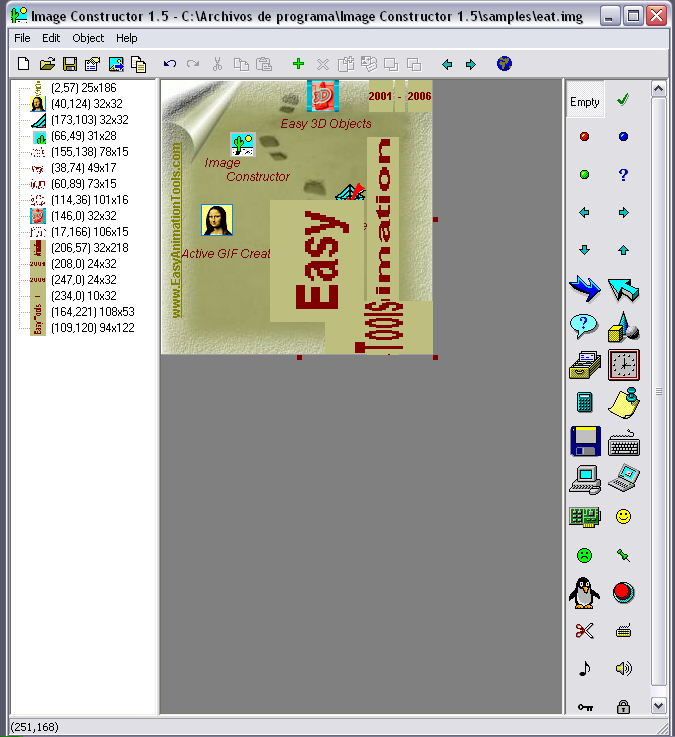Click the library vertical scrollbar thumb
This screenshot has height=737, width=675.
click(659, 392)
